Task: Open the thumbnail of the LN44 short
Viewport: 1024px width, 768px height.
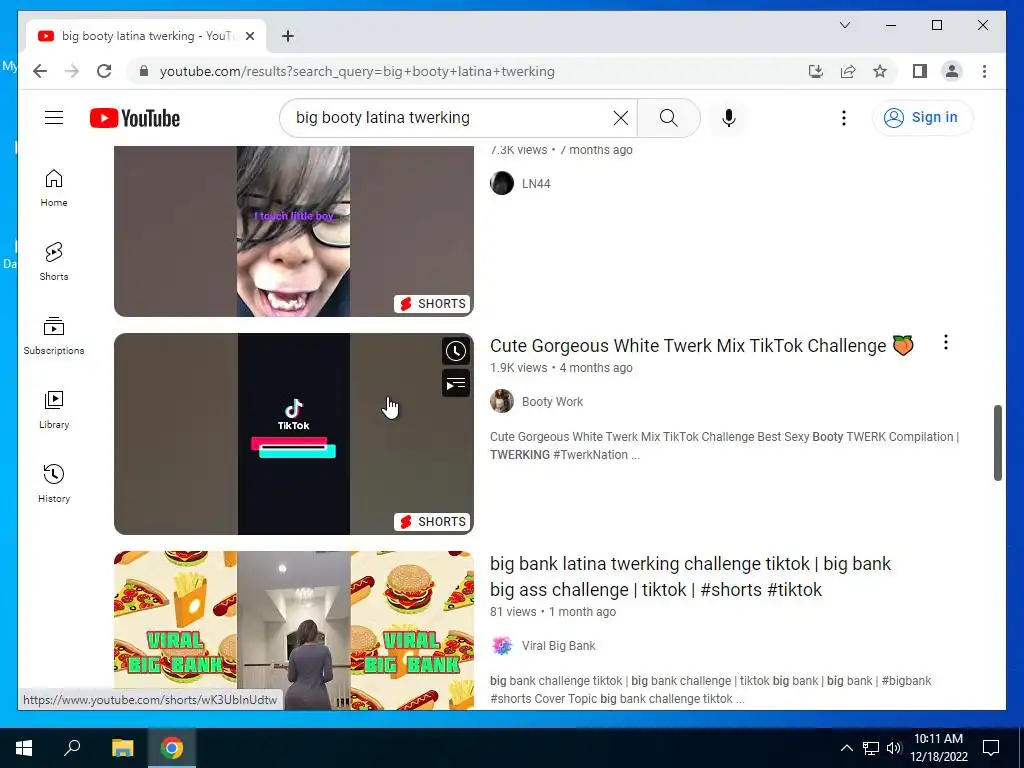Action: click(294, 231)
